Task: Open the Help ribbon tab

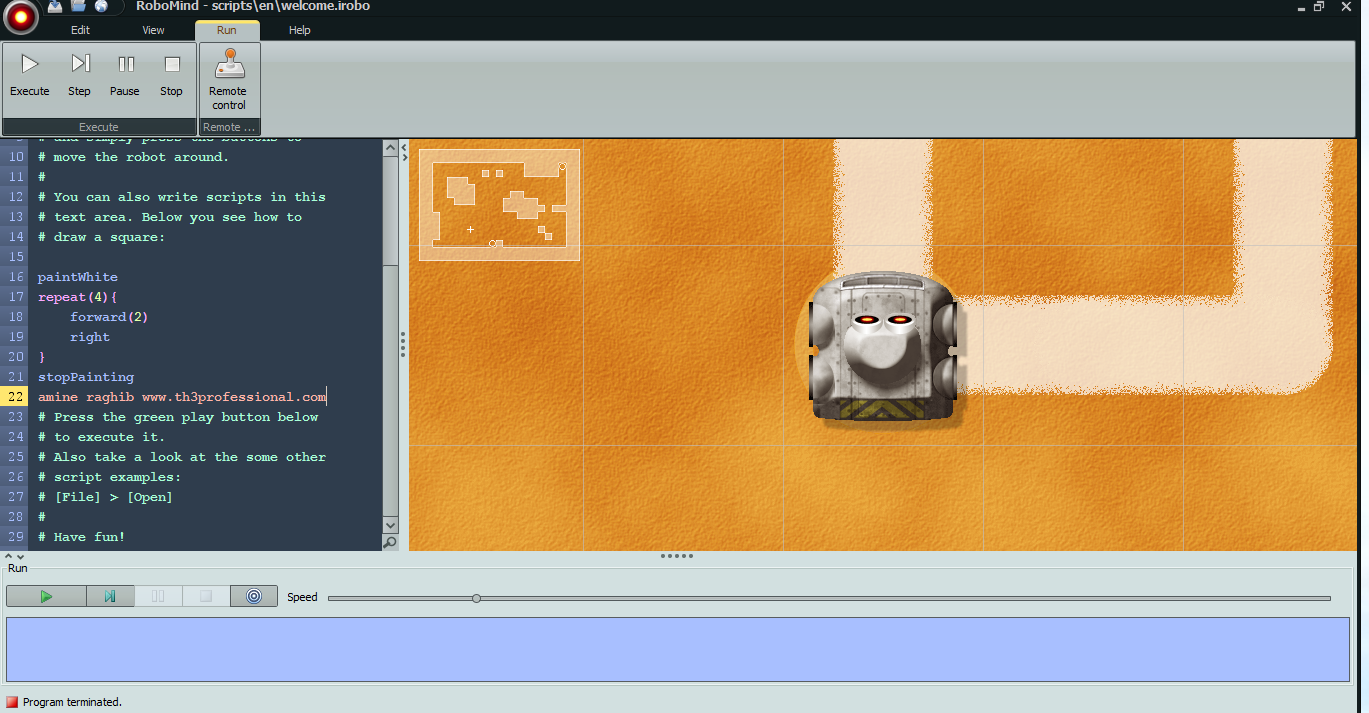Action: (300, 30)
